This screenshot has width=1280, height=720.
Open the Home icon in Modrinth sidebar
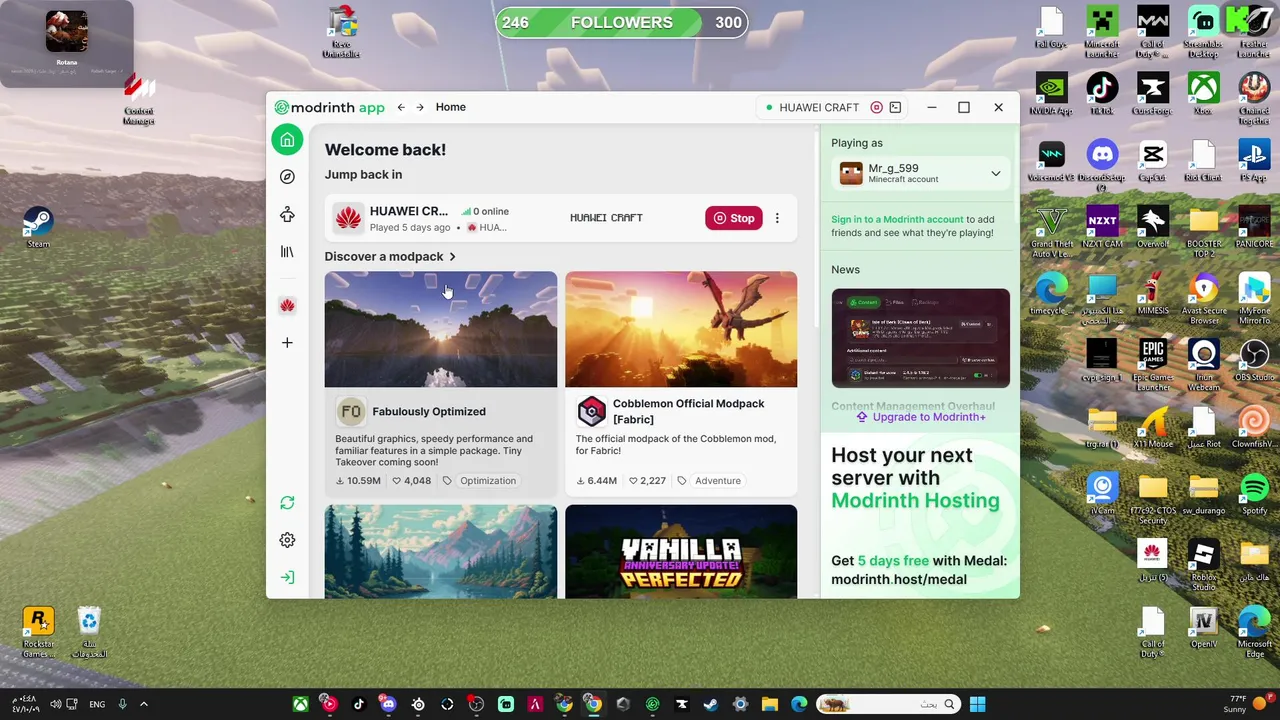click(x=287, y=140)
